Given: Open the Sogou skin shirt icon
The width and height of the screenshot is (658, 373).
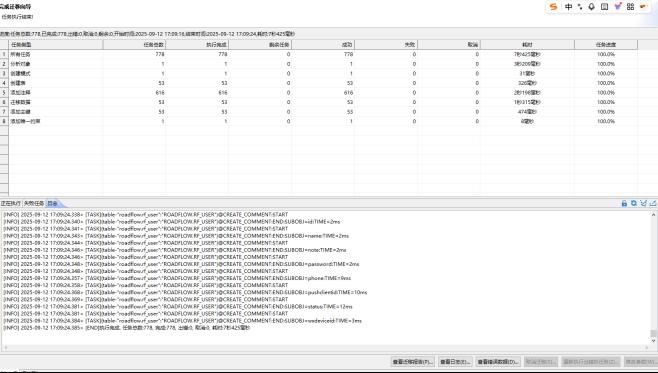Looking at the screenshot, I should pyautogui.click(x=618, y=6).
